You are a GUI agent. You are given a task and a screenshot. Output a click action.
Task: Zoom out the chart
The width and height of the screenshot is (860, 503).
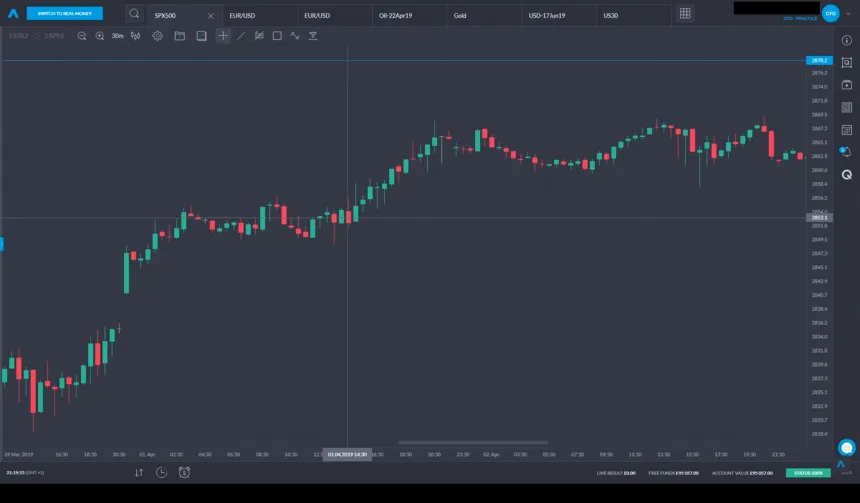[82, 36]
